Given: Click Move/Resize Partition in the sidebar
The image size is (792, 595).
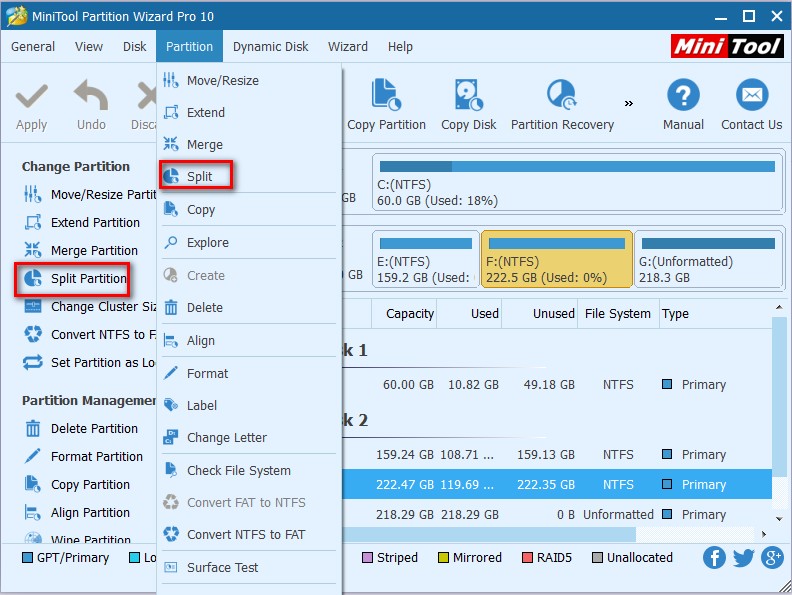Looking at the screenshot, I should (x=89, y=194).
